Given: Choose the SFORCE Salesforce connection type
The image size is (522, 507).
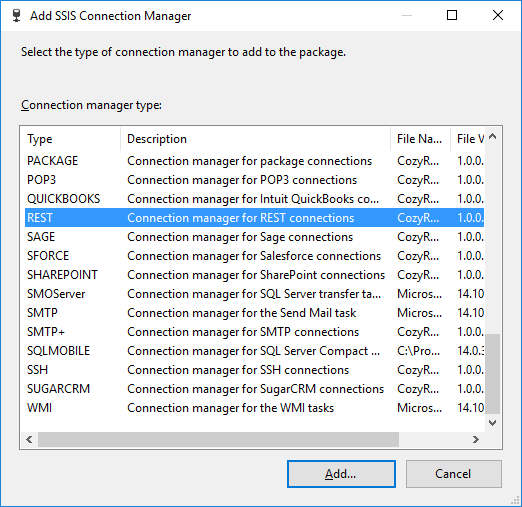Looking at the screenshot, I should (254, 256).
